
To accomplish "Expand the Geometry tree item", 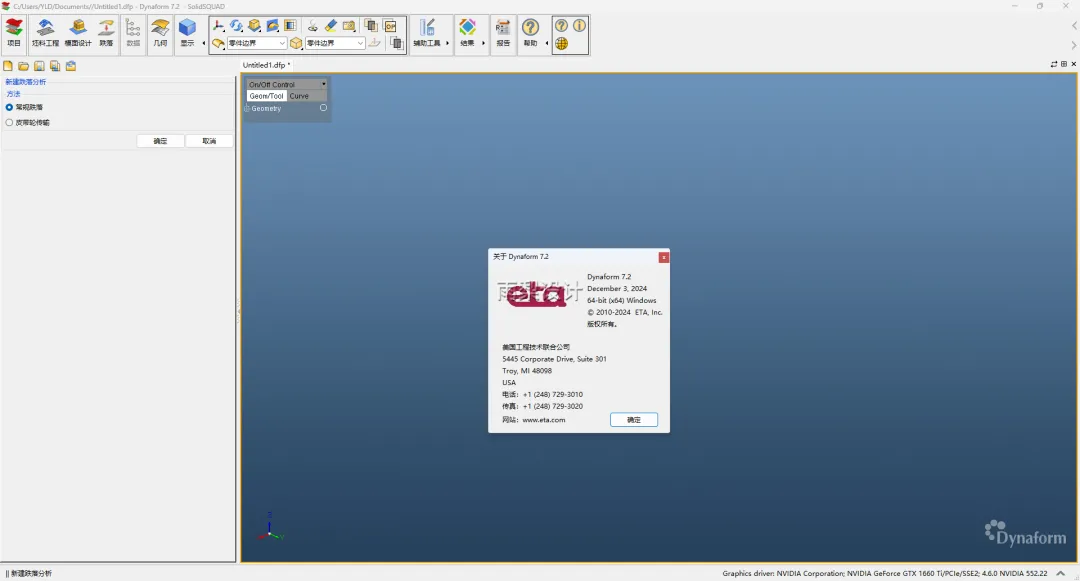I will [x=247, y=109].
